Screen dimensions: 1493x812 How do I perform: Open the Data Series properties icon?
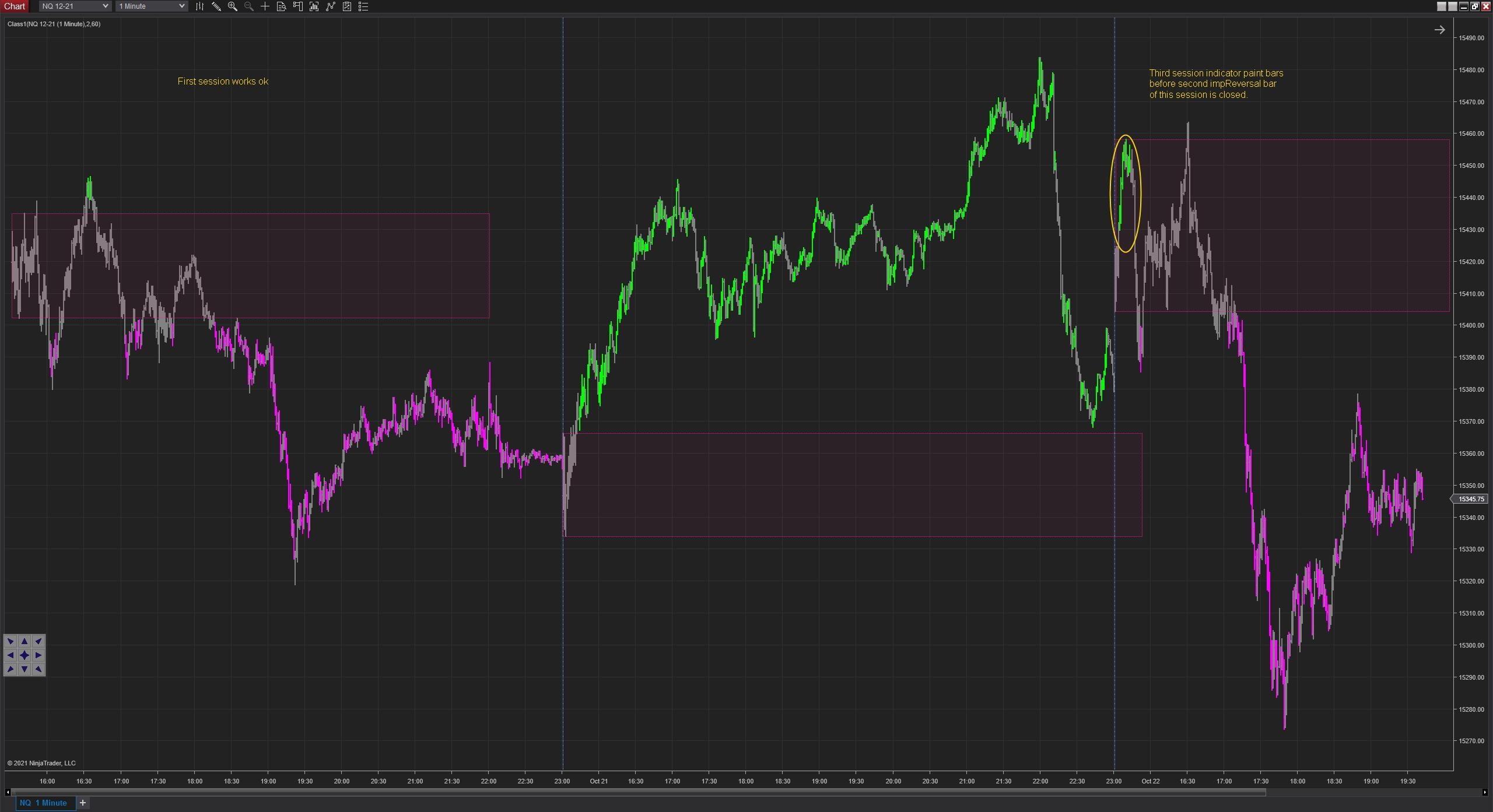coord(347,6)
